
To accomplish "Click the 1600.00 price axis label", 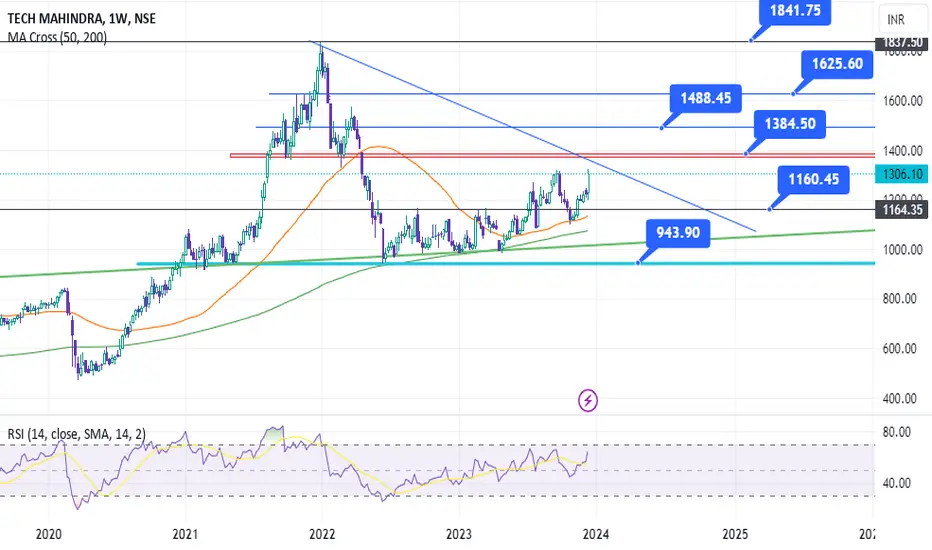I will click(902, 101).
